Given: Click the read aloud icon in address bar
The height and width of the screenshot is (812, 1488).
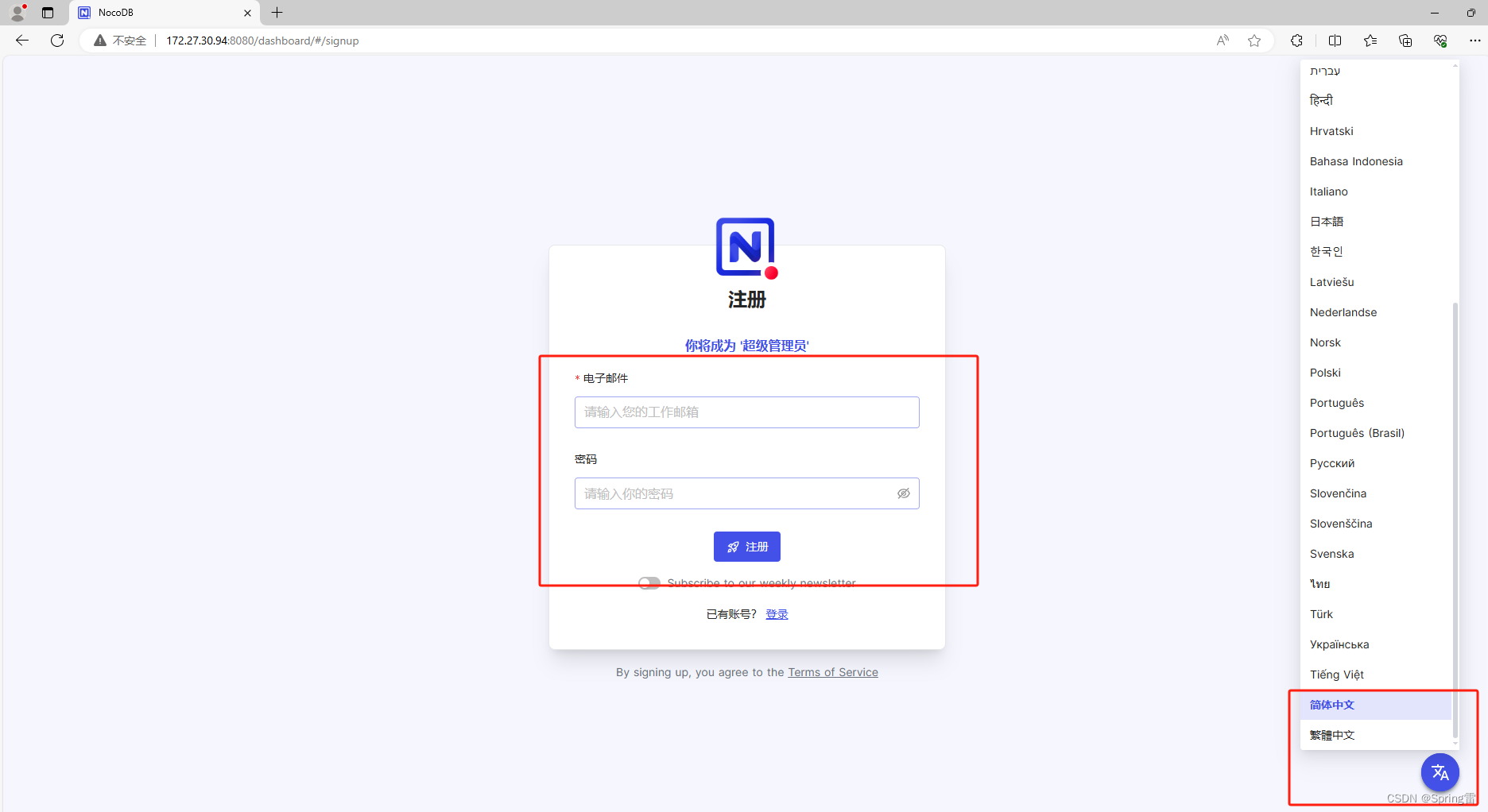Looking at the screenshot, I should click(x=1223, y=41).
